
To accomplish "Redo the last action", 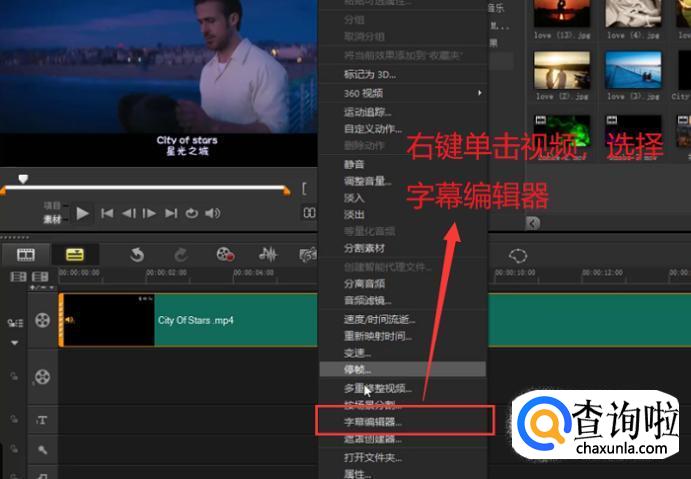I will tap(181, 255).
